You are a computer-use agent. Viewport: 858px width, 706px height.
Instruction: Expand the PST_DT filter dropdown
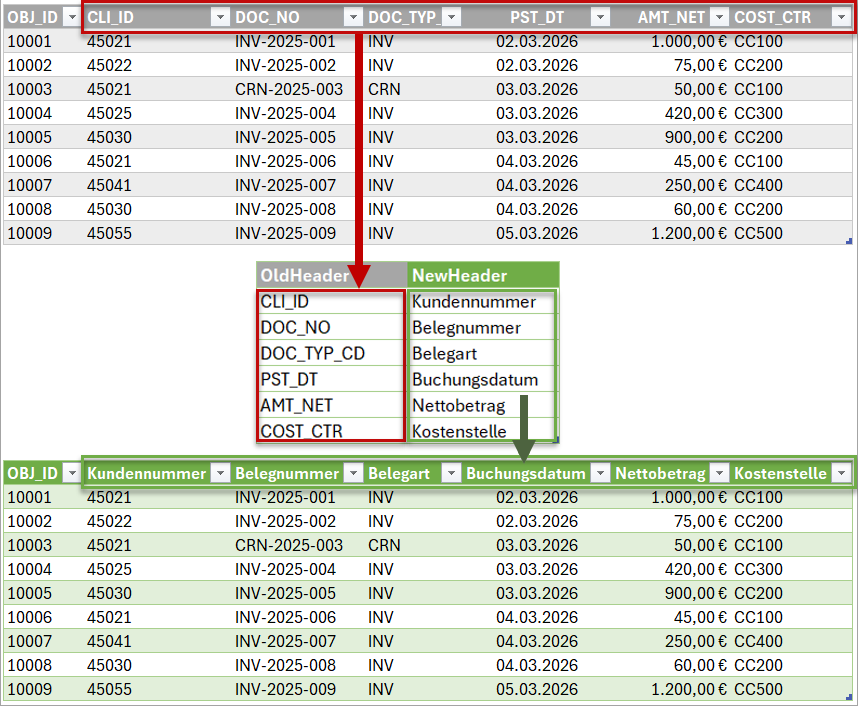coord(599,18)
